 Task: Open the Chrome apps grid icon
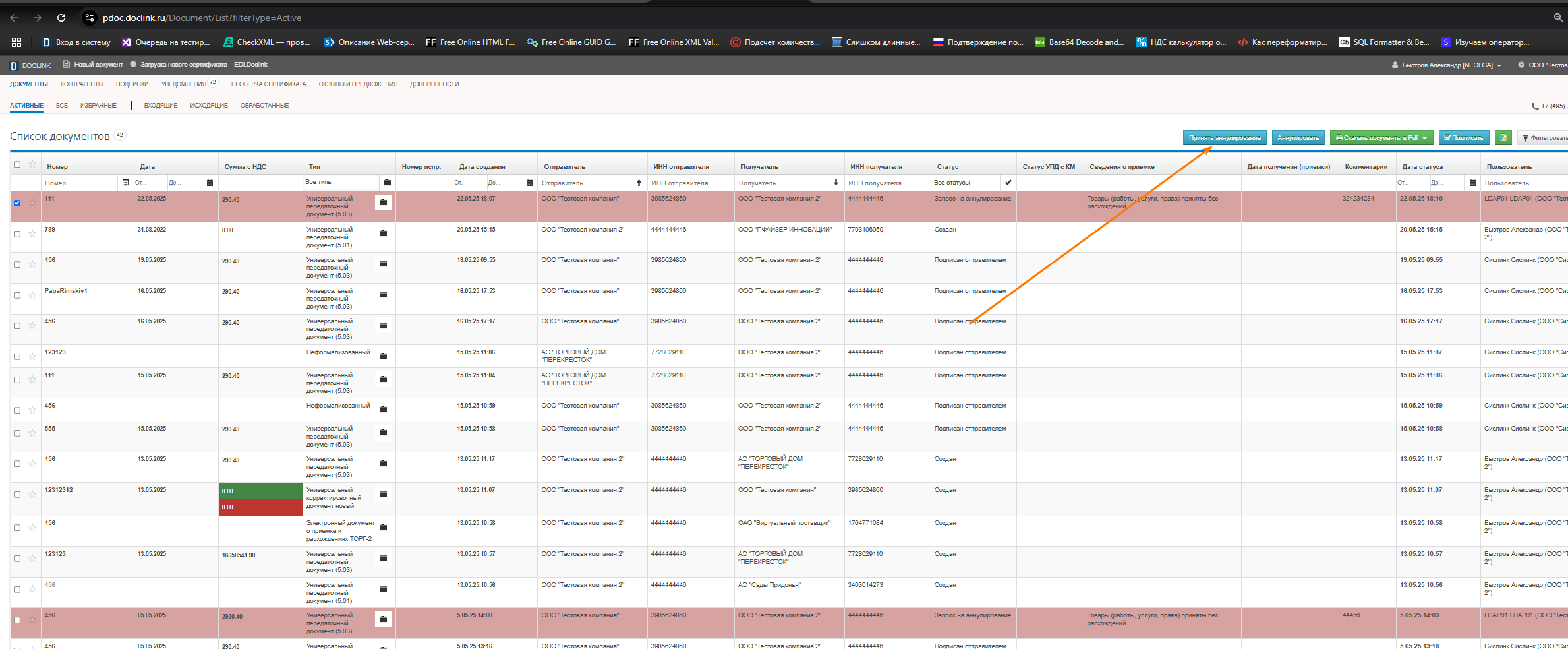16,42
